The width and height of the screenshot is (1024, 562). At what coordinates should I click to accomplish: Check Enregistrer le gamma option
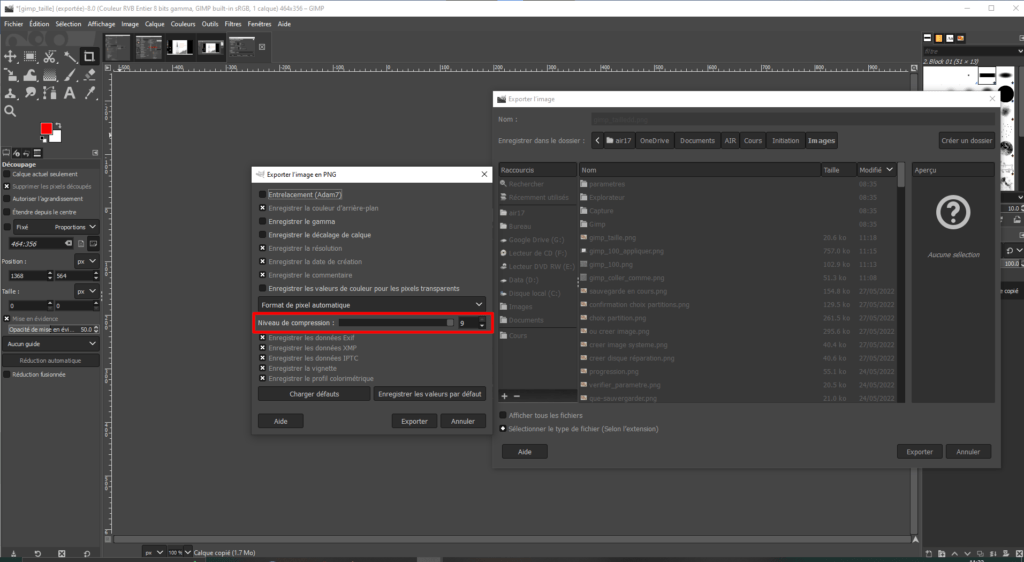263,221
